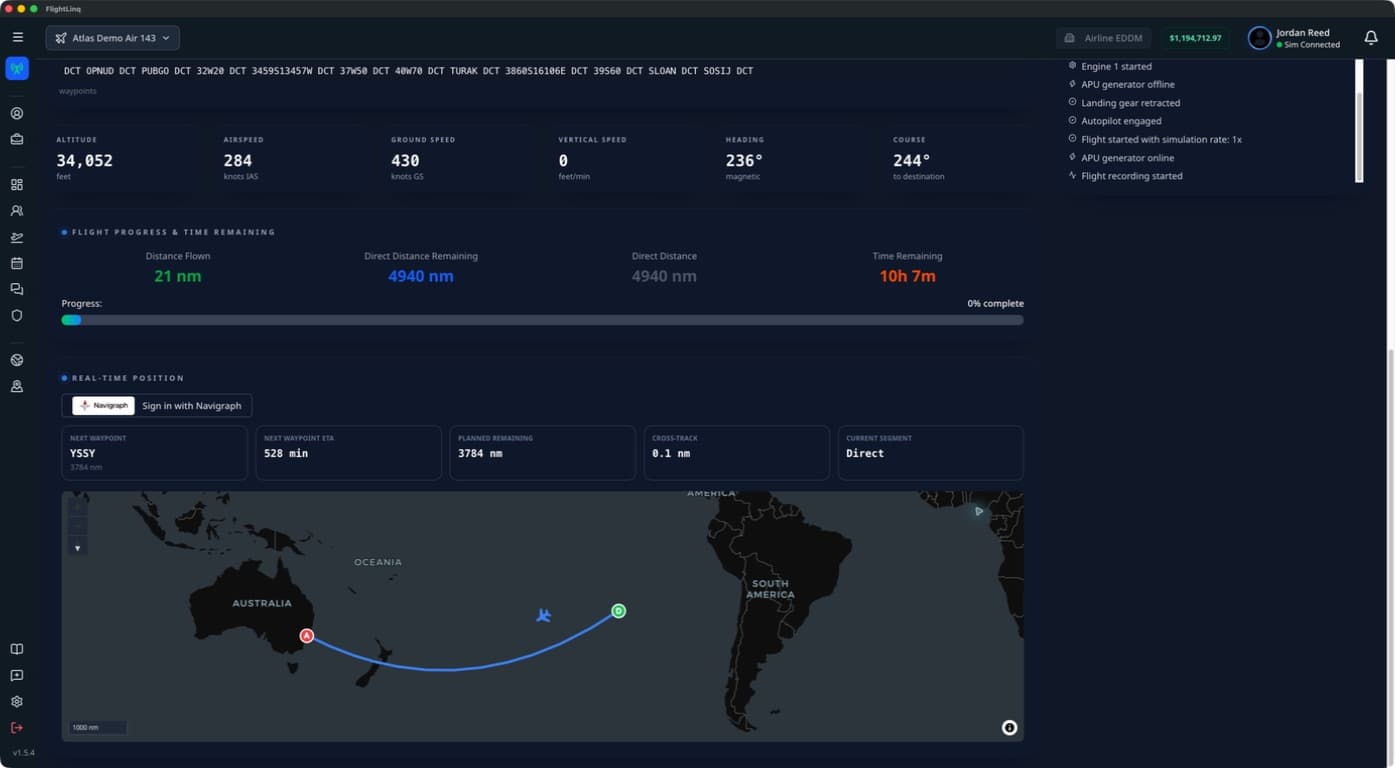Open the departing plane flights icon

point(17,237)
